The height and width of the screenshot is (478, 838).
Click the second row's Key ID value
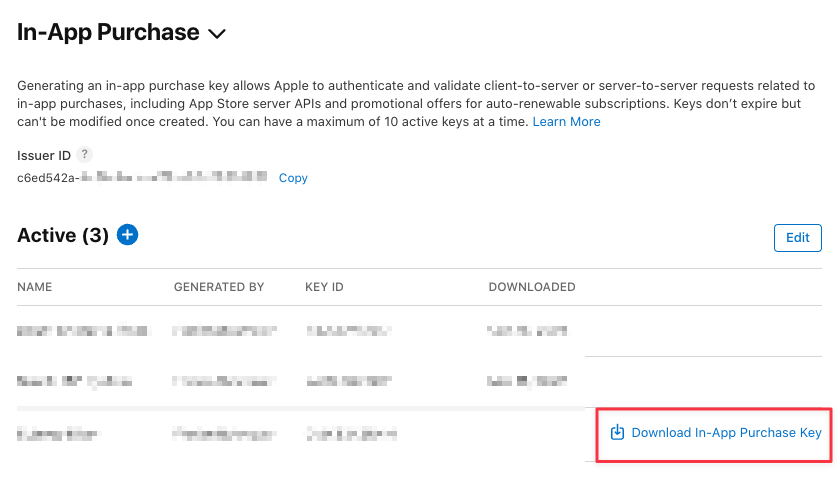(349, 381)
